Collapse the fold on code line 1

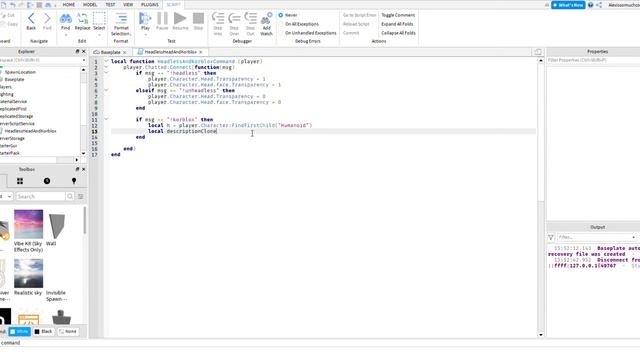click(106, 61)
